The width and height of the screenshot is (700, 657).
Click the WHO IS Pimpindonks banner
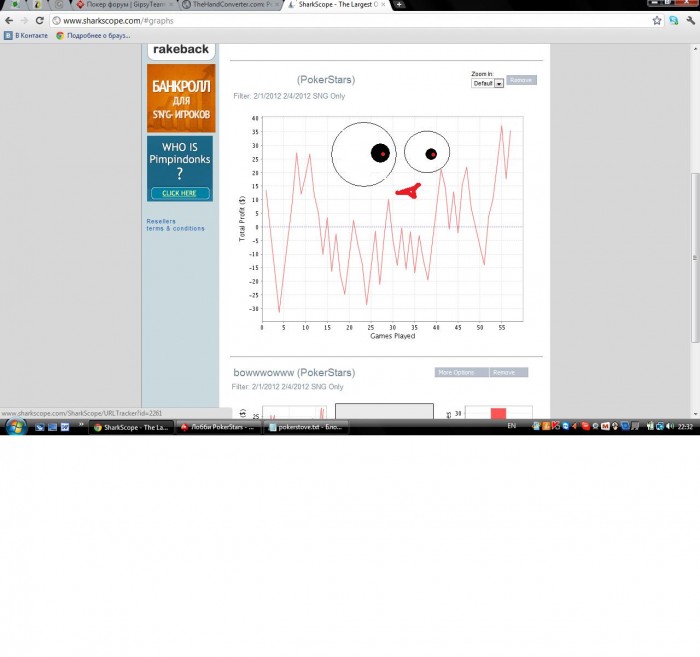click(x=180, y=169)
